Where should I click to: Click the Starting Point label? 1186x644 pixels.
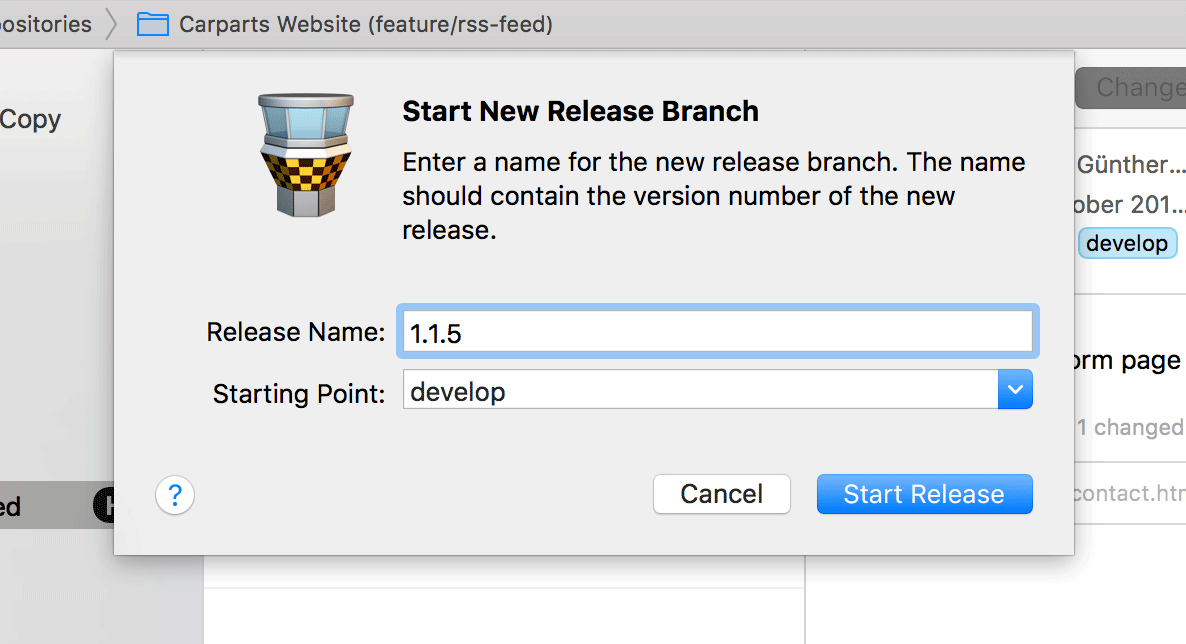tap(298, 394)
